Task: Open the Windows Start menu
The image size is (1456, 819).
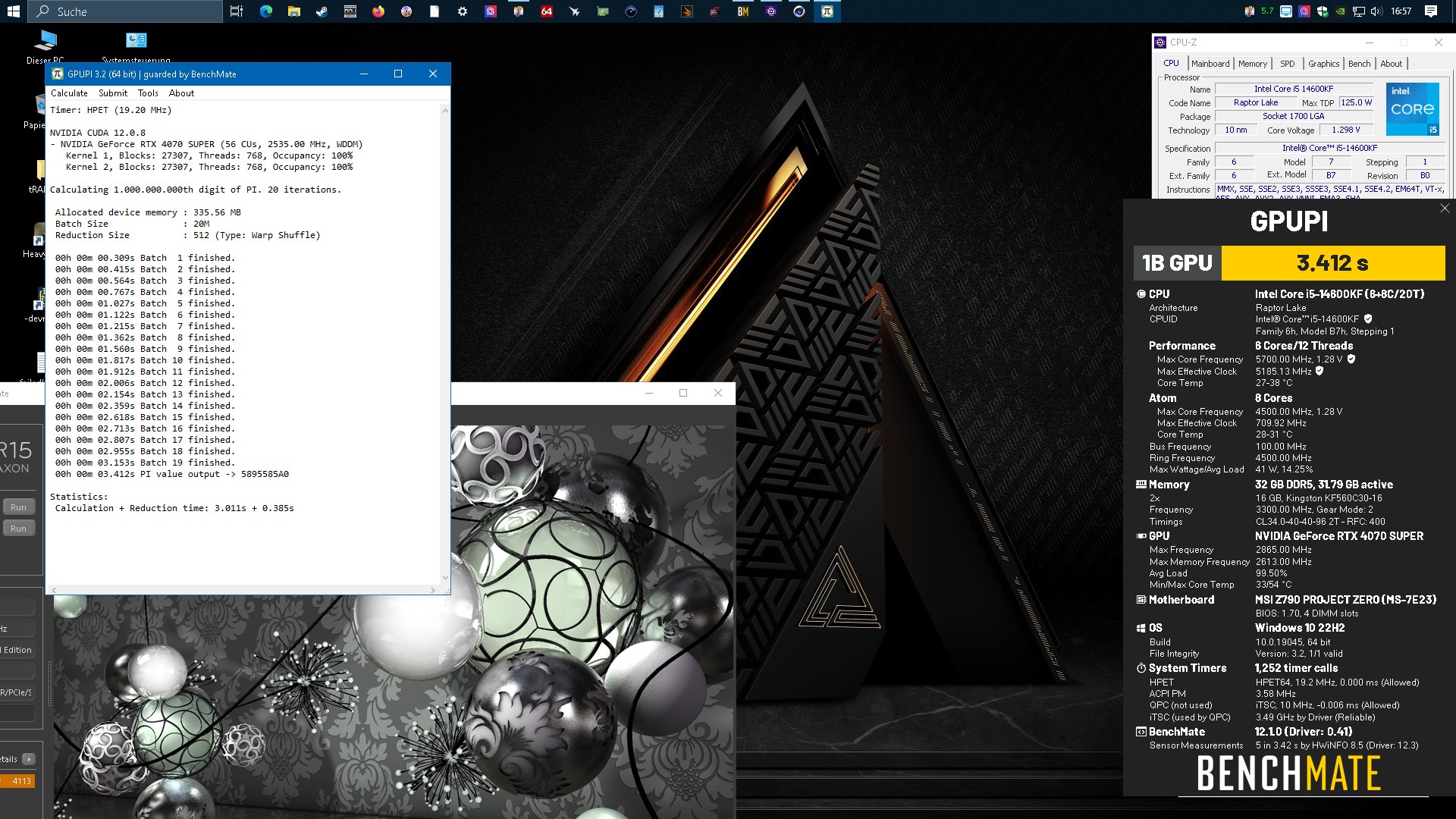Action: point(13,11)
